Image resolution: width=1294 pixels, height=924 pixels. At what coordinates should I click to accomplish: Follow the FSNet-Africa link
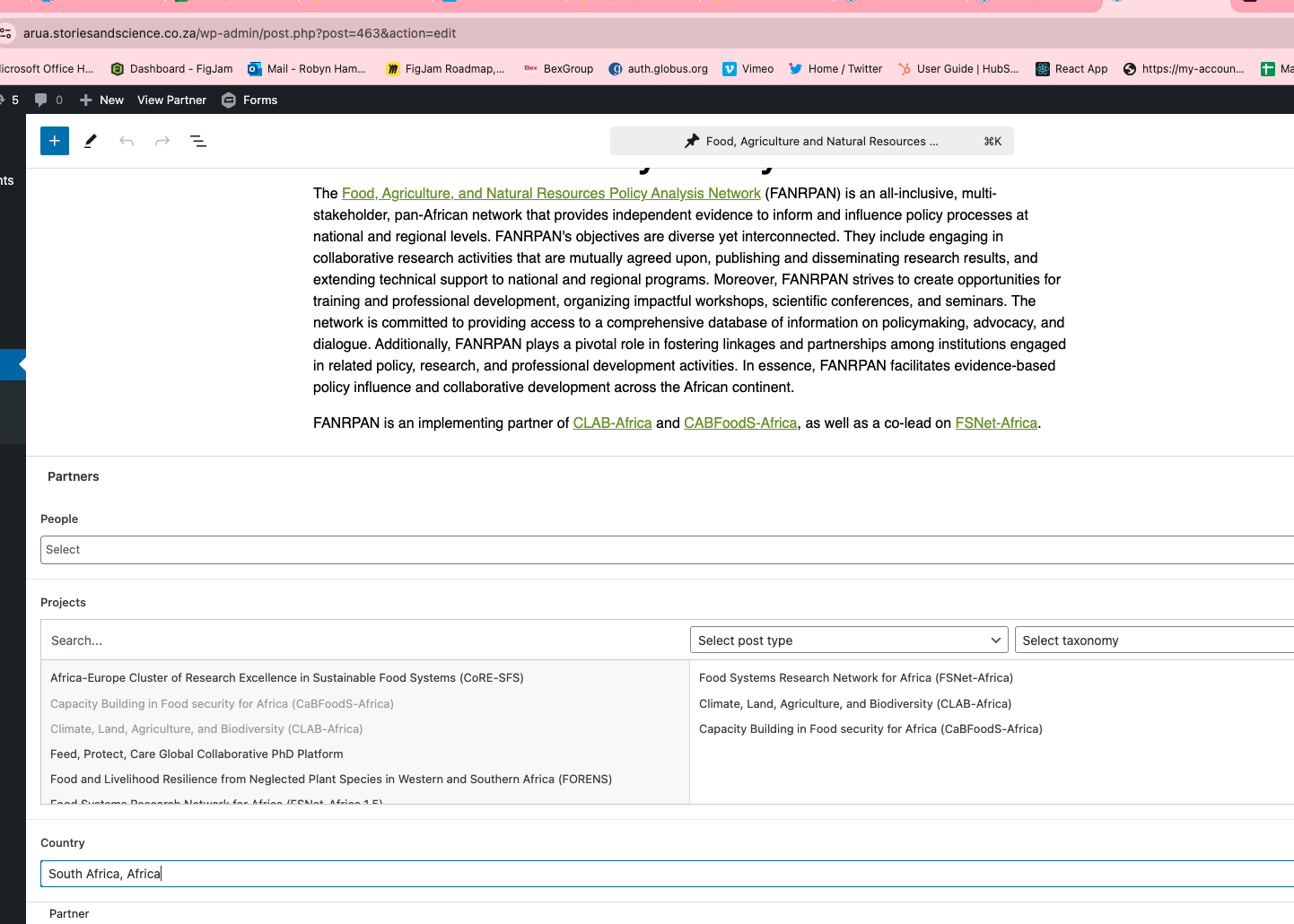point(995,423)
